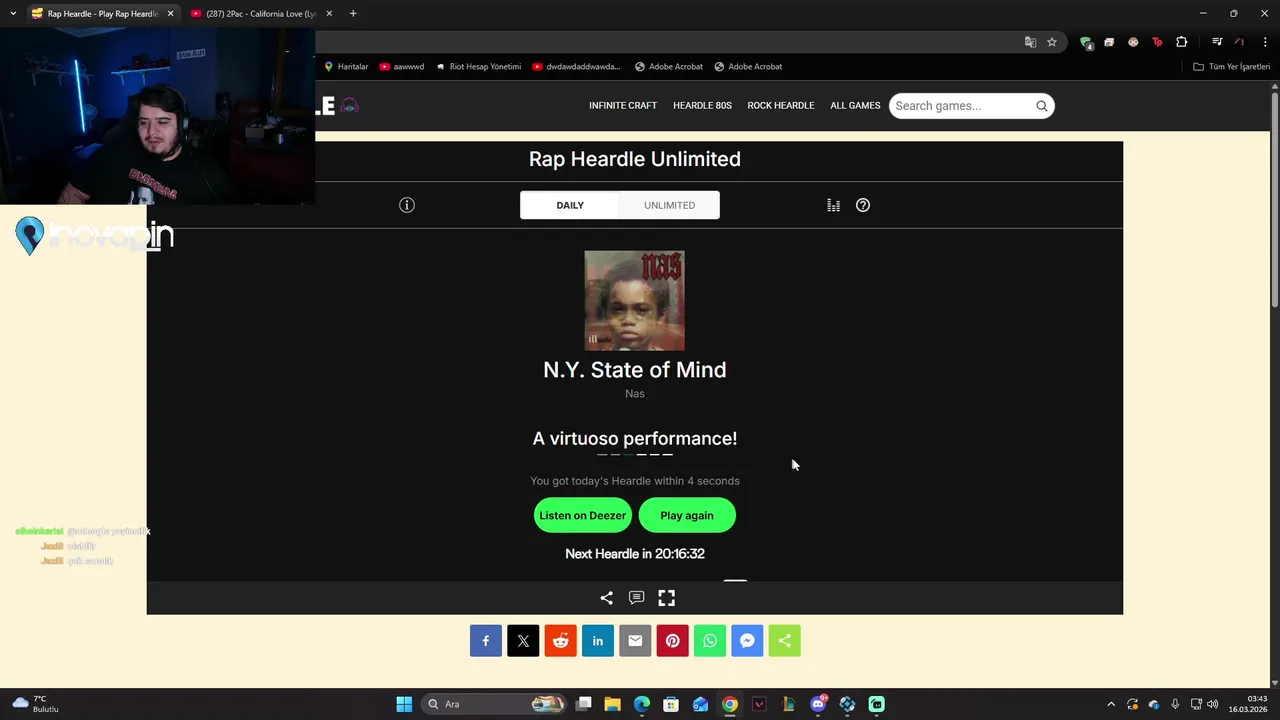Share on WhatsApp
This screenshot has width=1280, height=720.
coord(710,641)
